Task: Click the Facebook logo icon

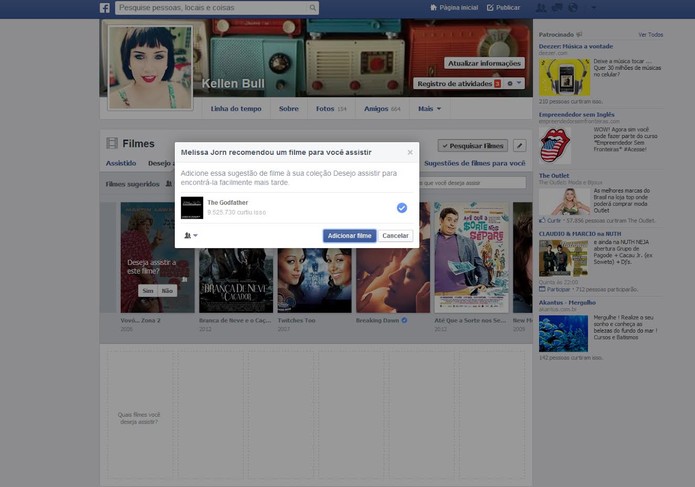Action: 105,8
